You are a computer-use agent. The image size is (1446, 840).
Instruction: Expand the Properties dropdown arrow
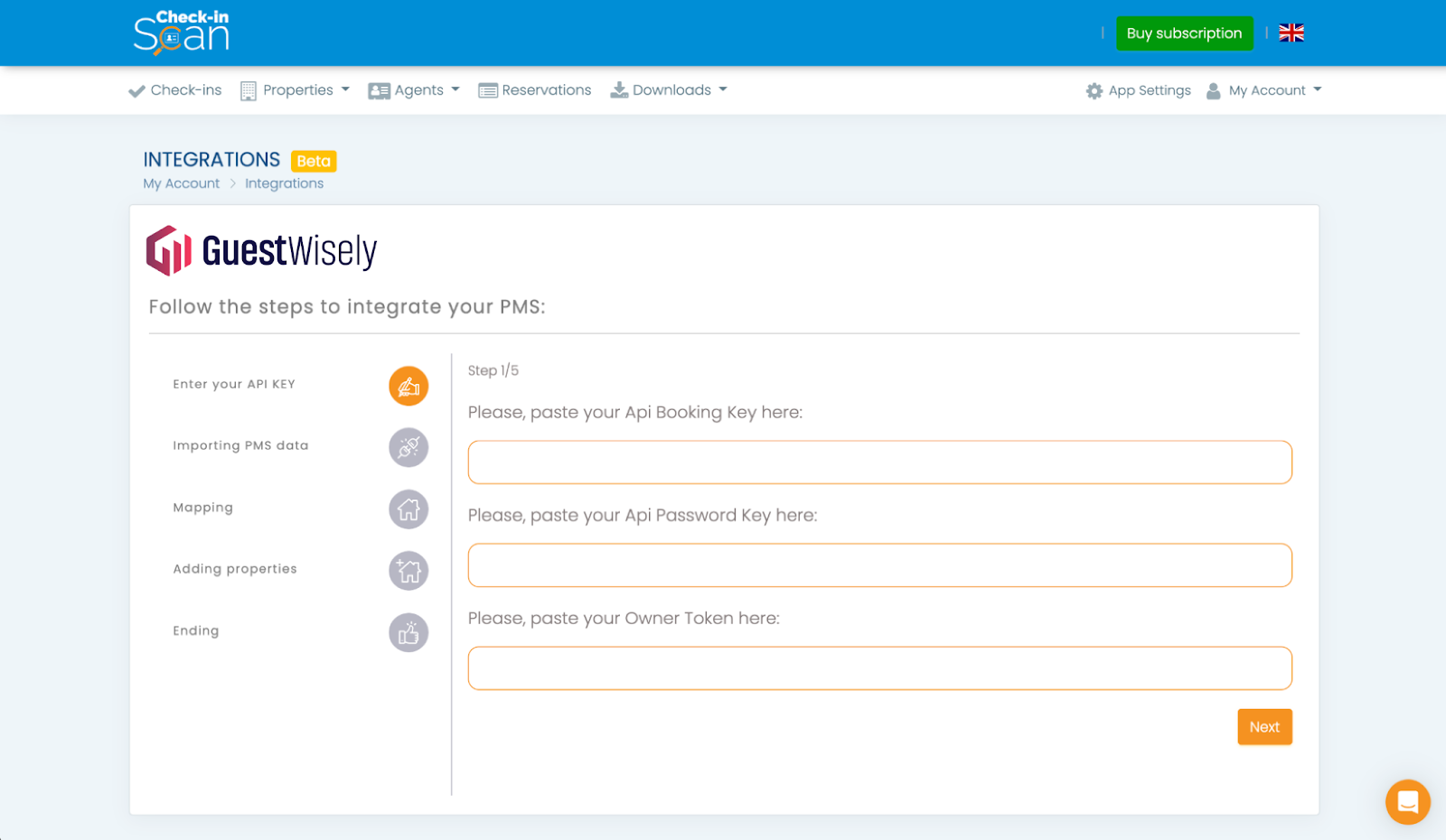pos(345,89)
